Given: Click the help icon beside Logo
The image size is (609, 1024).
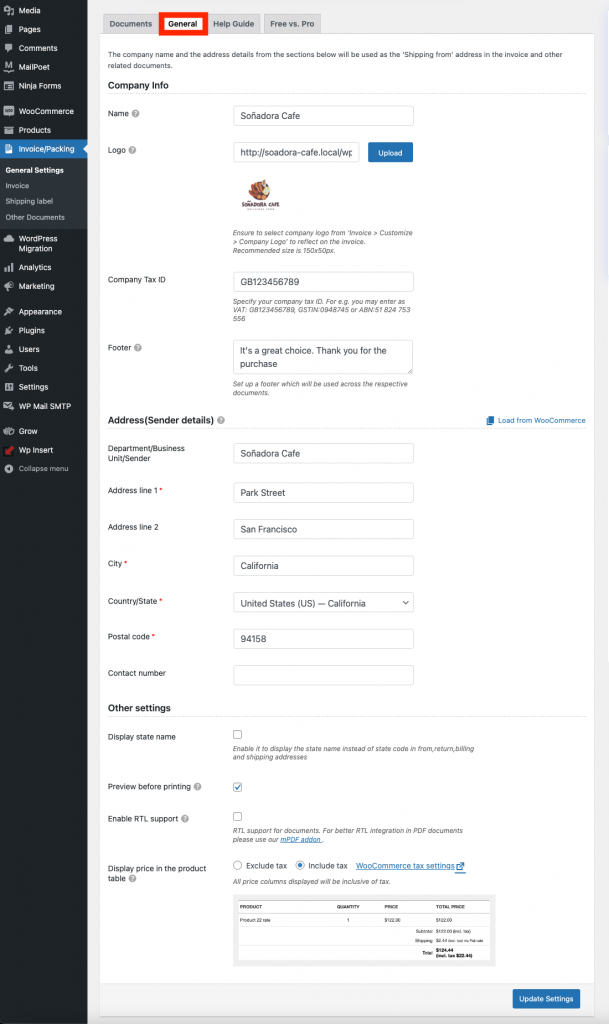Looking at the screenshot, I should tap(132, 151).
